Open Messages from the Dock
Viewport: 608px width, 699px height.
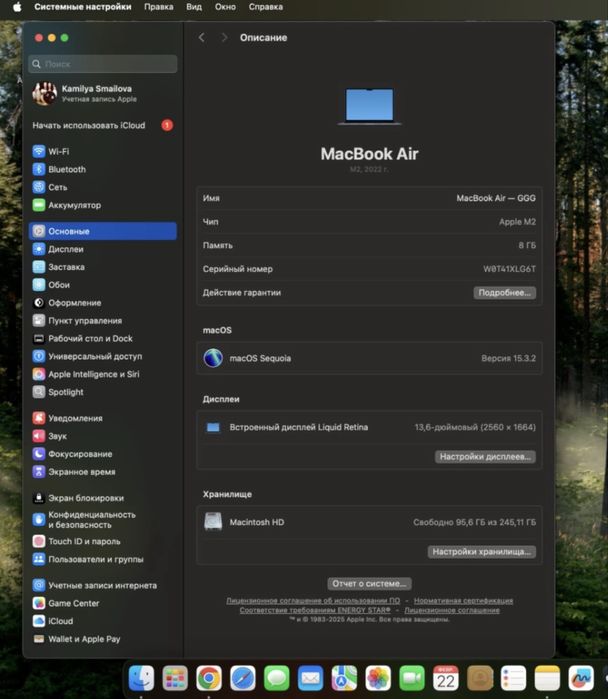pos(277,678)
